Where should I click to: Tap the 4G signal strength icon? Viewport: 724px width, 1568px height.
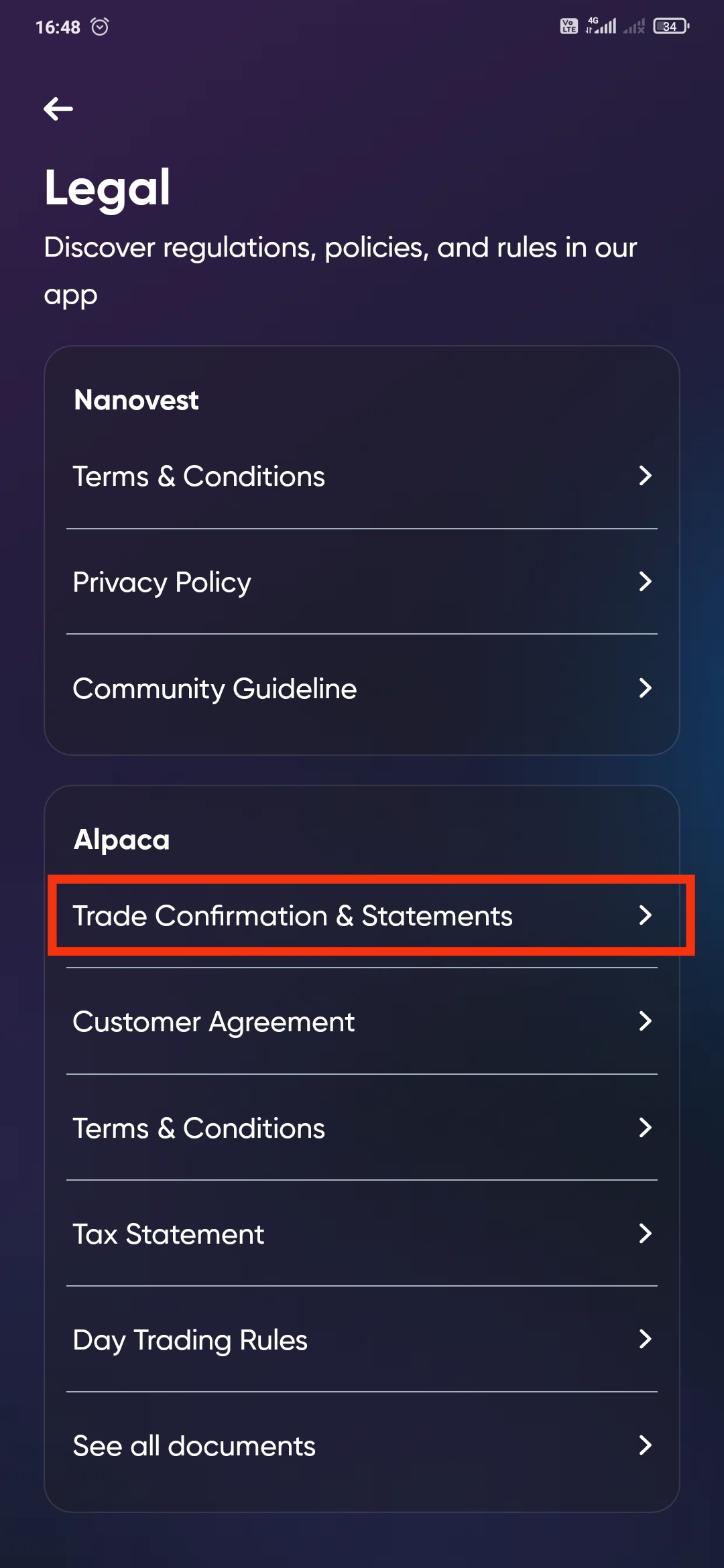601,26
